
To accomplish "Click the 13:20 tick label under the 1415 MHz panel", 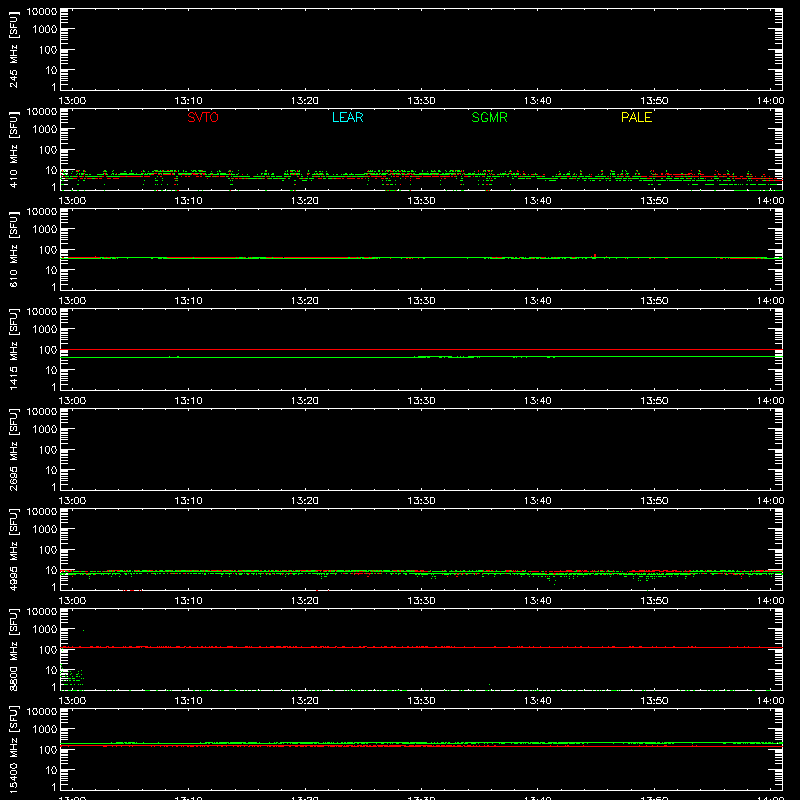I will [x=305, y=401].
